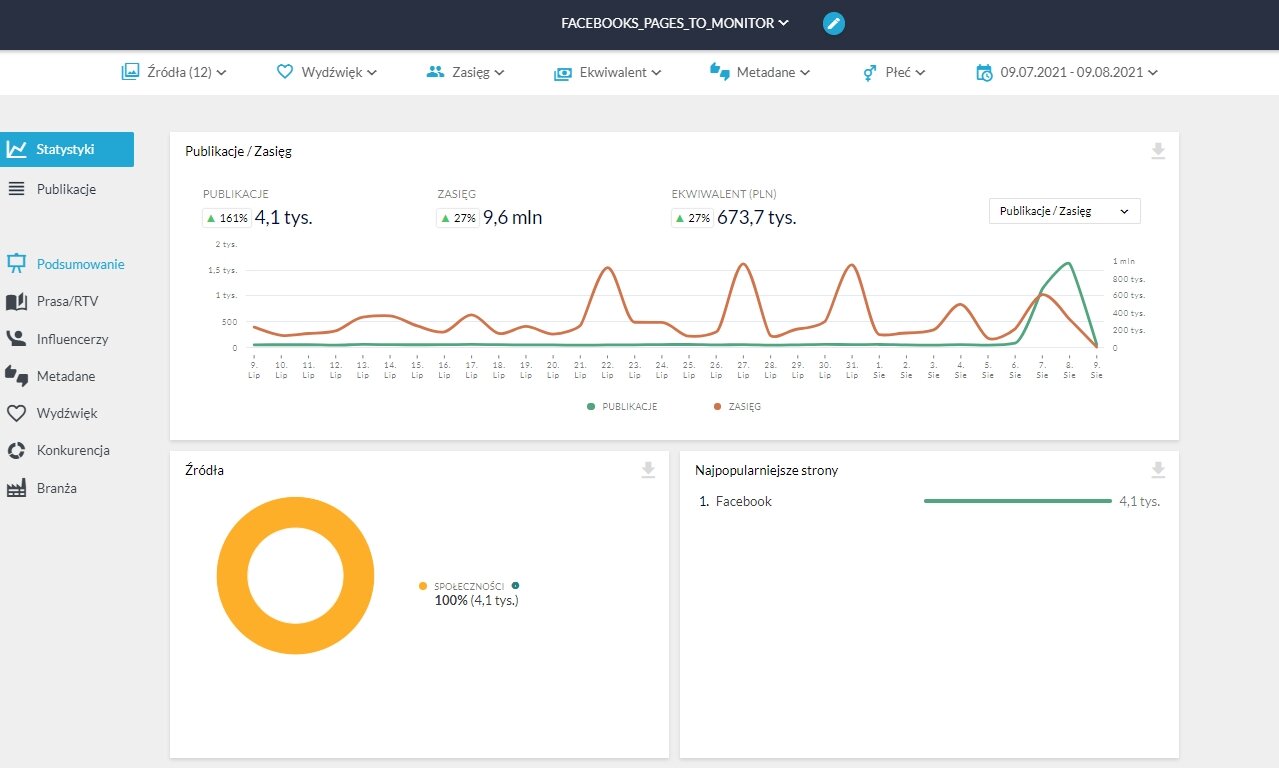Image resolution: width=1279 pixels, height=768 pixels.
Task: Click the heart icon beside Wydźwięk filter
Action: click(285, 72)
